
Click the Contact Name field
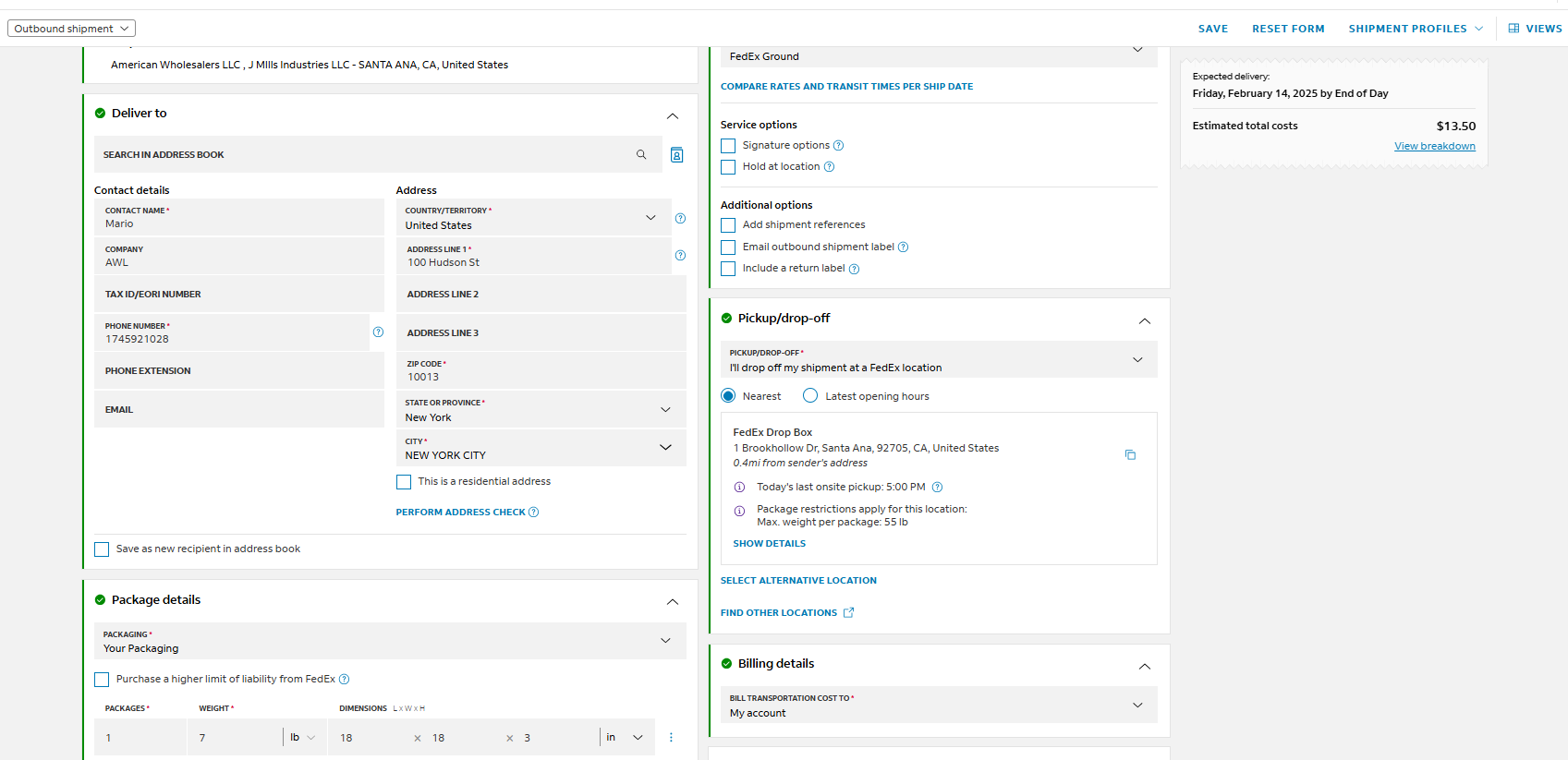tap(239, 218)
